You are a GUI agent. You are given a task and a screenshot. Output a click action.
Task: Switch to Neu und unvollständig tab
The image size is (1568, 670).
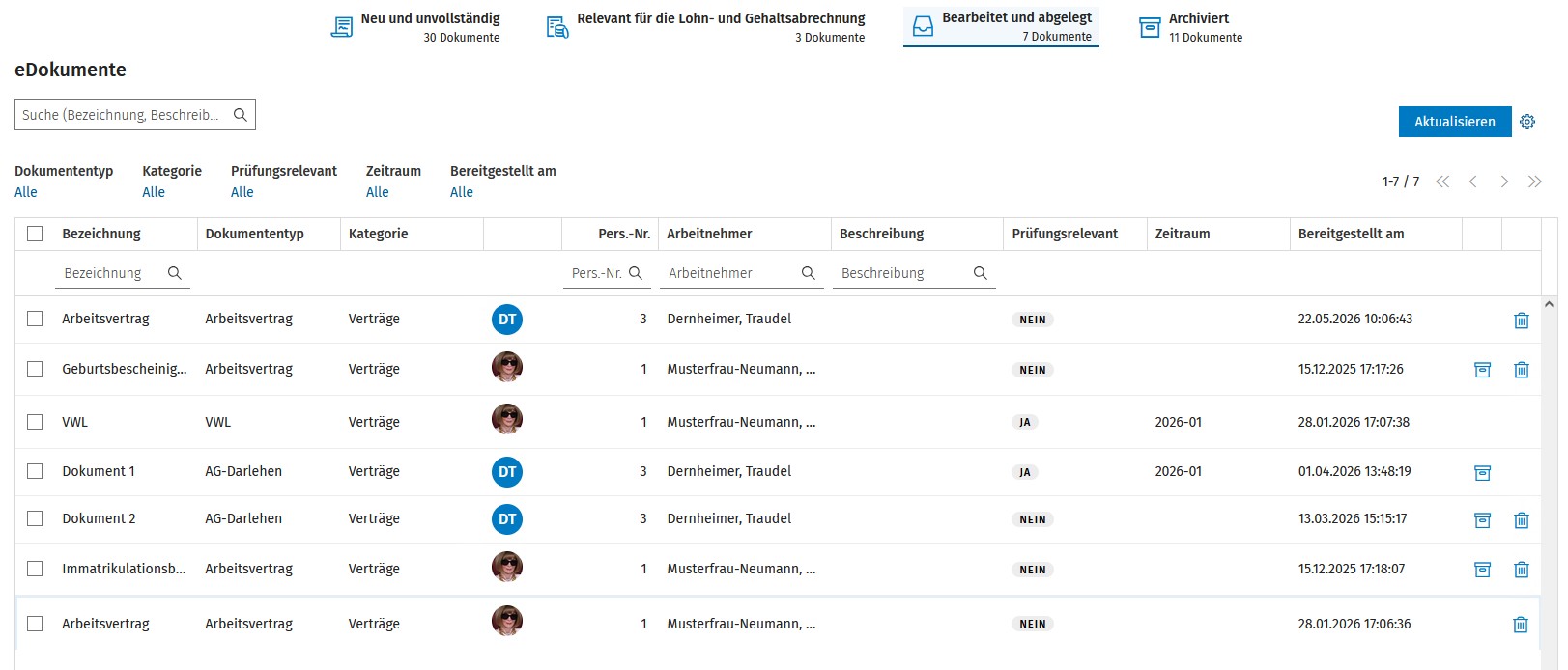(415, 27)
